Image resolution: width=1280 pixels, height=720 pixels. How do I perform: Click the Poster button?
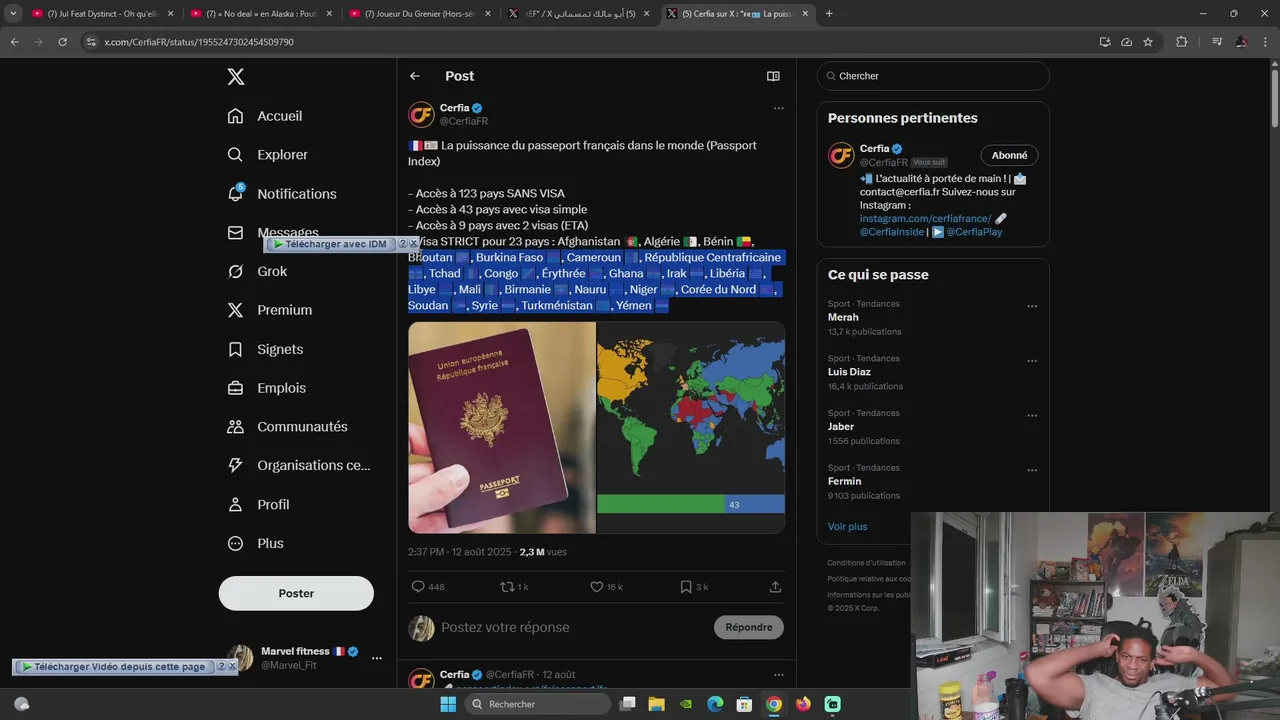pos(296,593)
